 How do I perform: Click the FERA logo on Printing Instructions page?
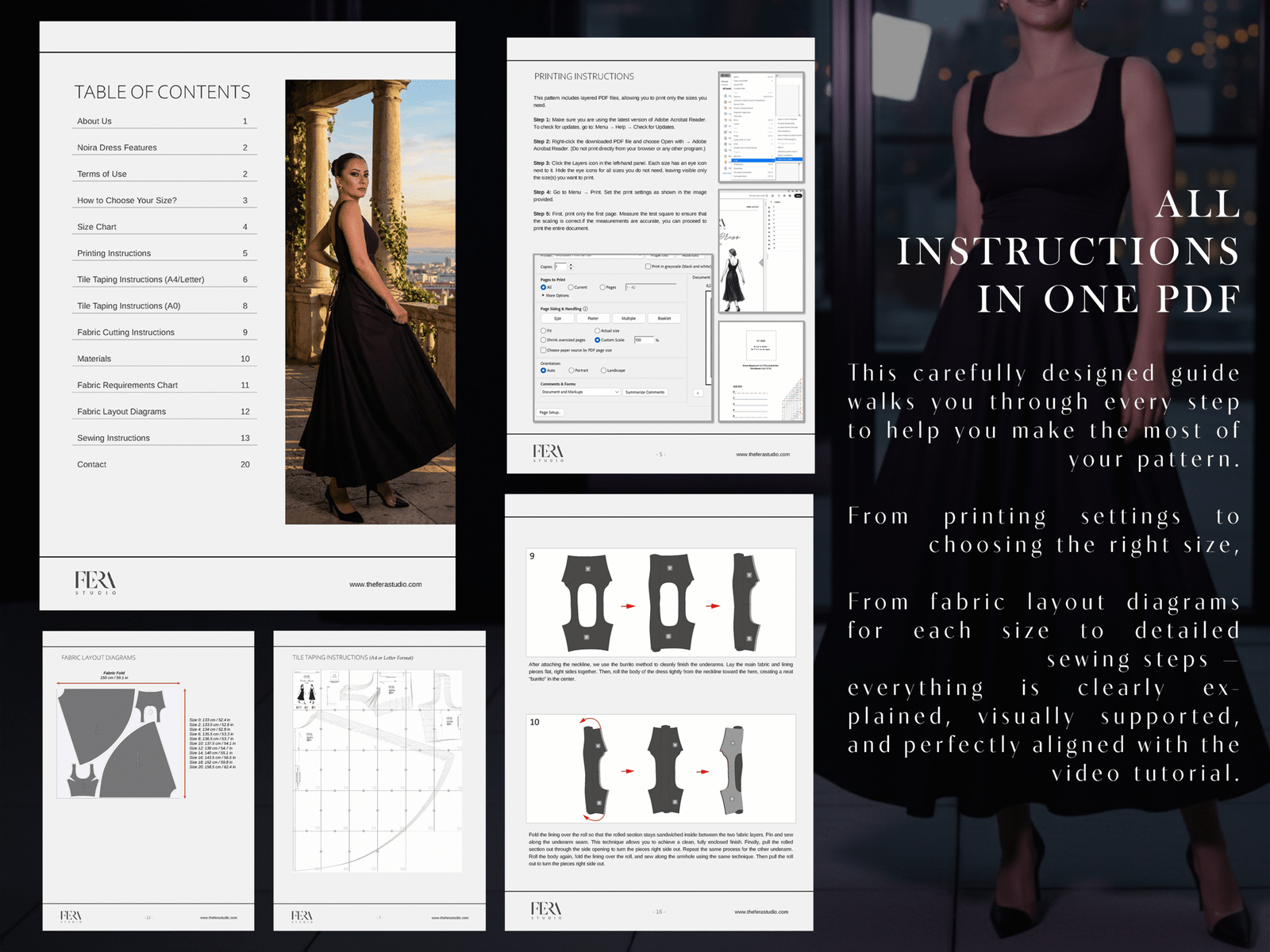tap(548, 453)
